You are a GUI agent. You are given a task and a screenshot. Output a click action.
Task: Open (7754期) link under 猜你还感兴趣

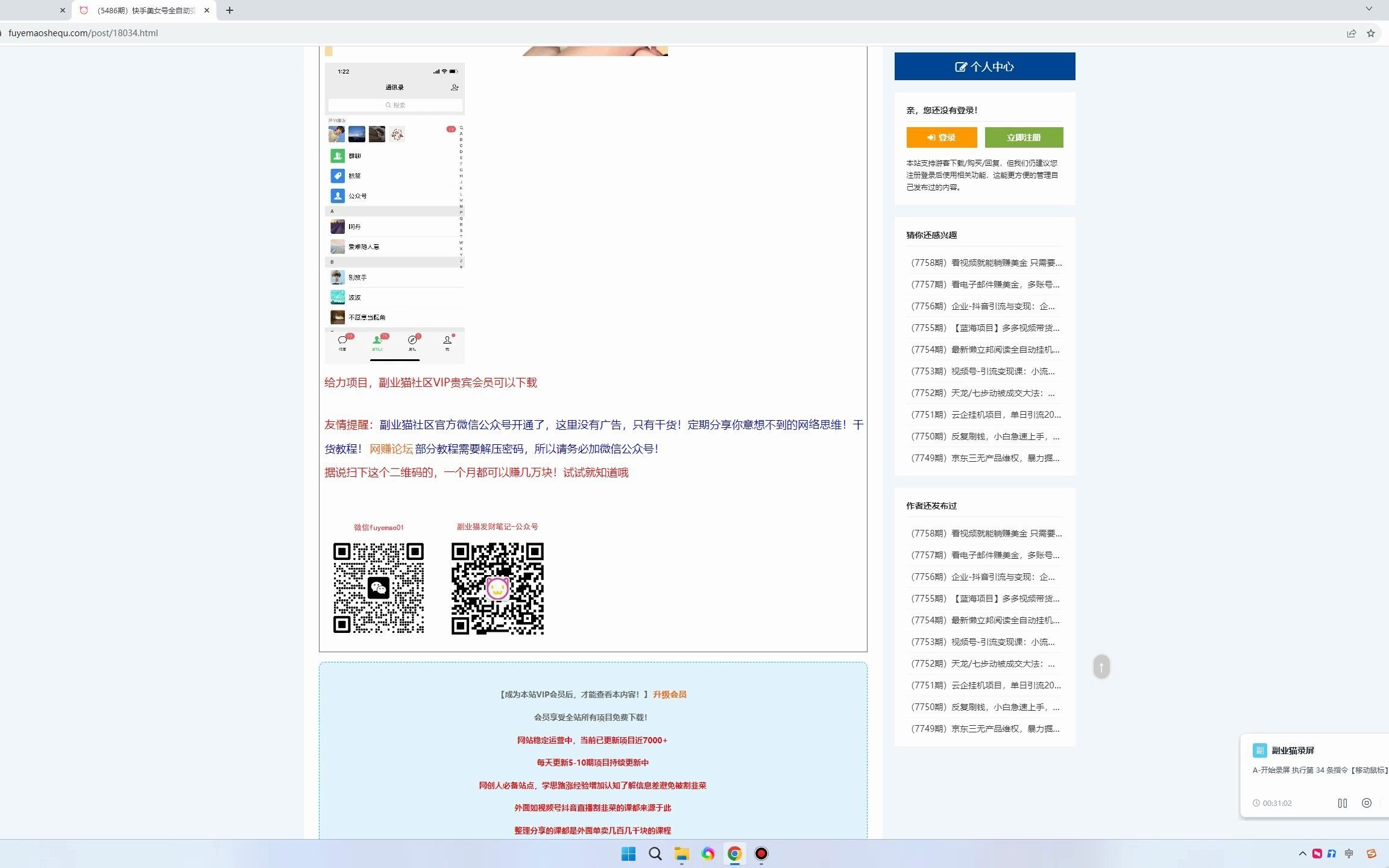[x=985, y=350]
